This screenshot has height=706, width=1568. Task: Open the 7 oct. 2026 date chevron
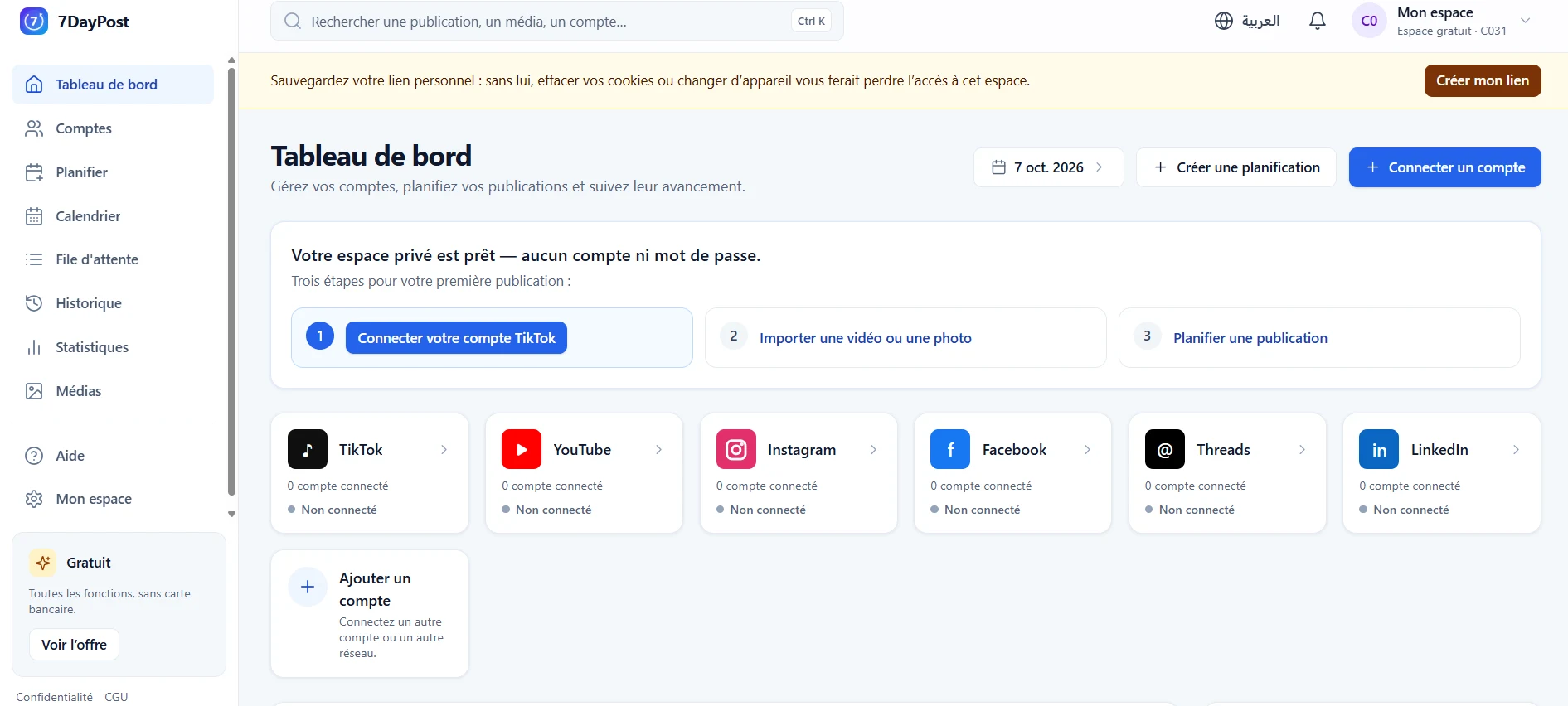[1100, 167]
